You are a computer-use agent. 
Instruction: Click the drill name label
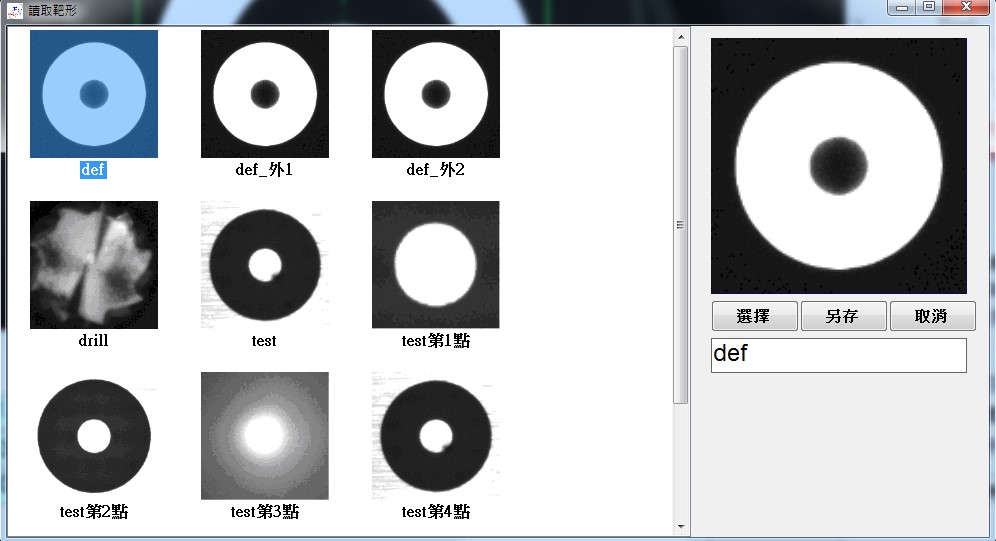(x=93, y=340)
